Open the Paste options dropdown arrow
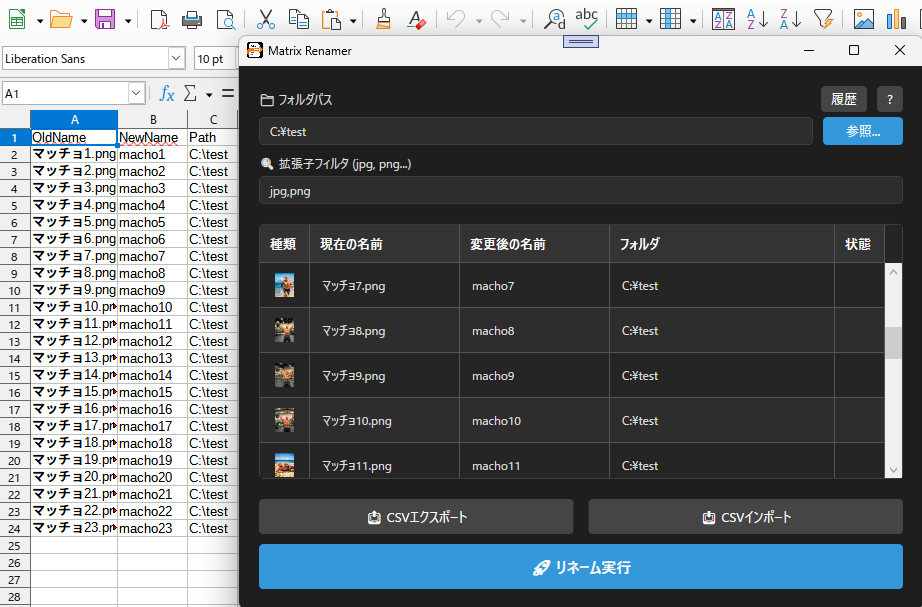Screen dimensions: 922x607 [353, 21]
